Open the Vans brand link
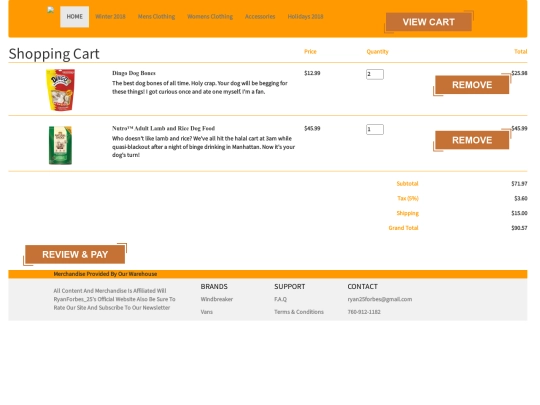Screen dimensions: 540x405 (x=207, y=312)
